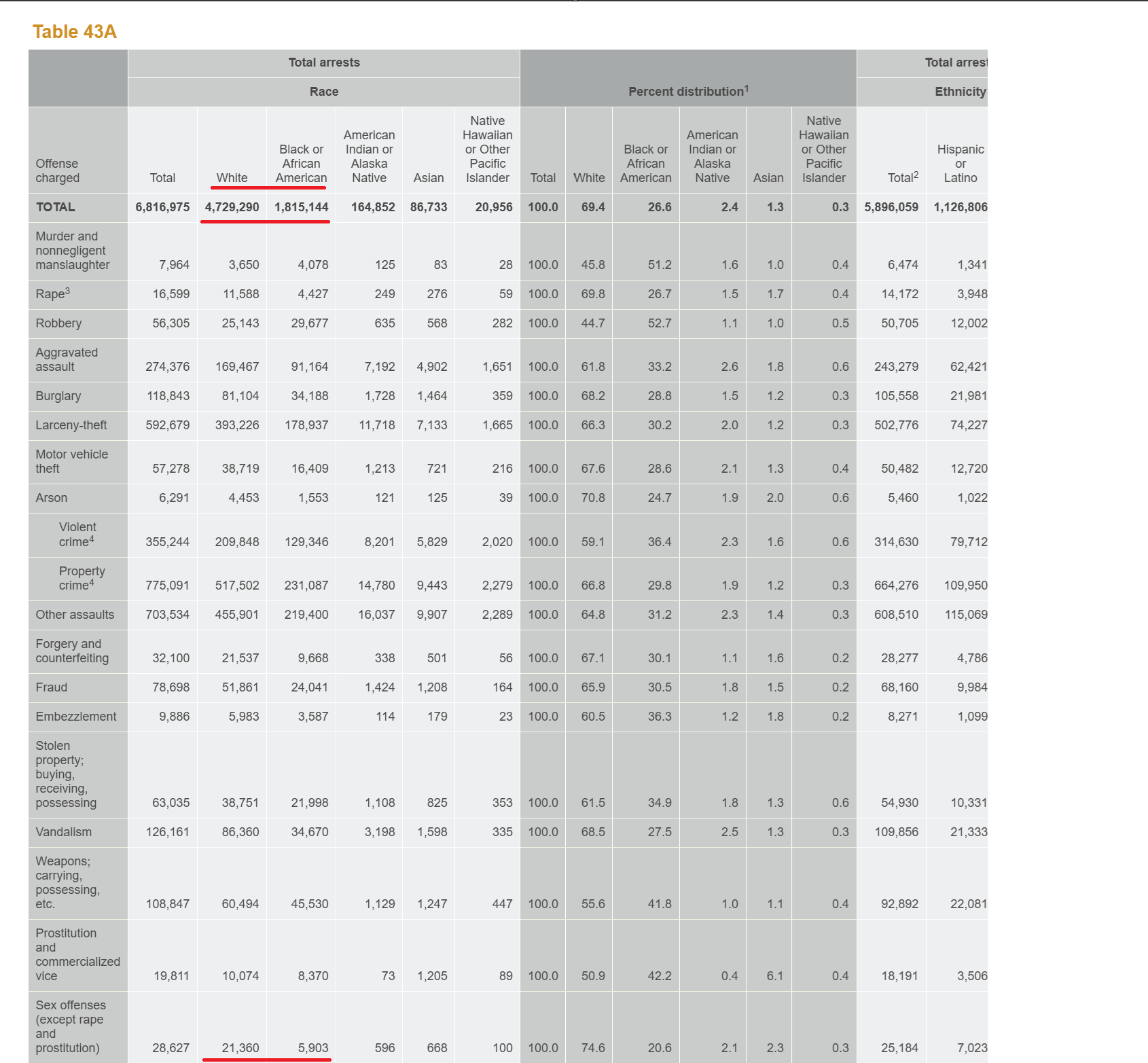The width and height of the screenshot is (1148, 1063).
Task: Select Burglary White value 81,104
Action: (240, 396)
